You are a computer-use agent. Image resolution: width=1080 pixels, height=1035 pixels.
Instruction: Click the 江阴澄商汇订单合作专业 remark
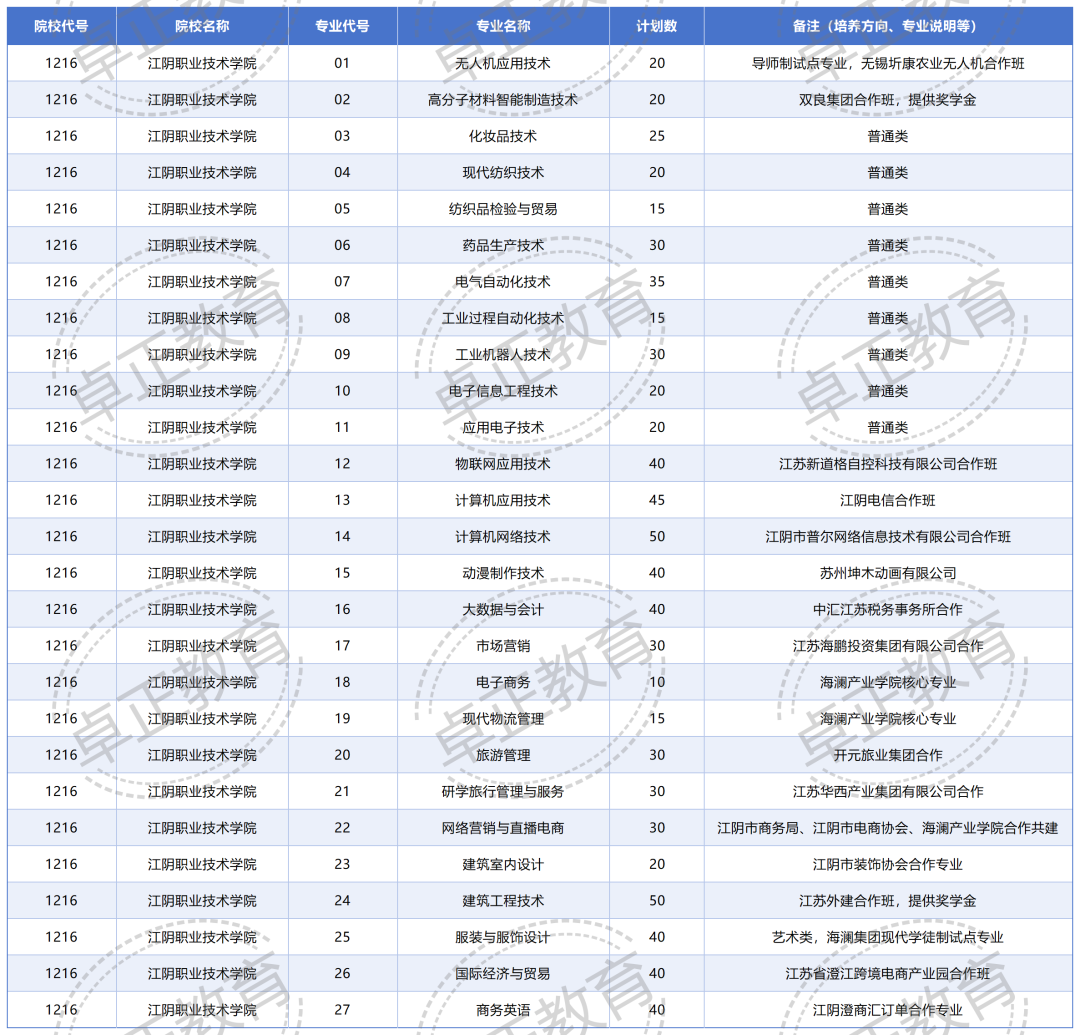pyautogui.click(x=888, y=1010)
